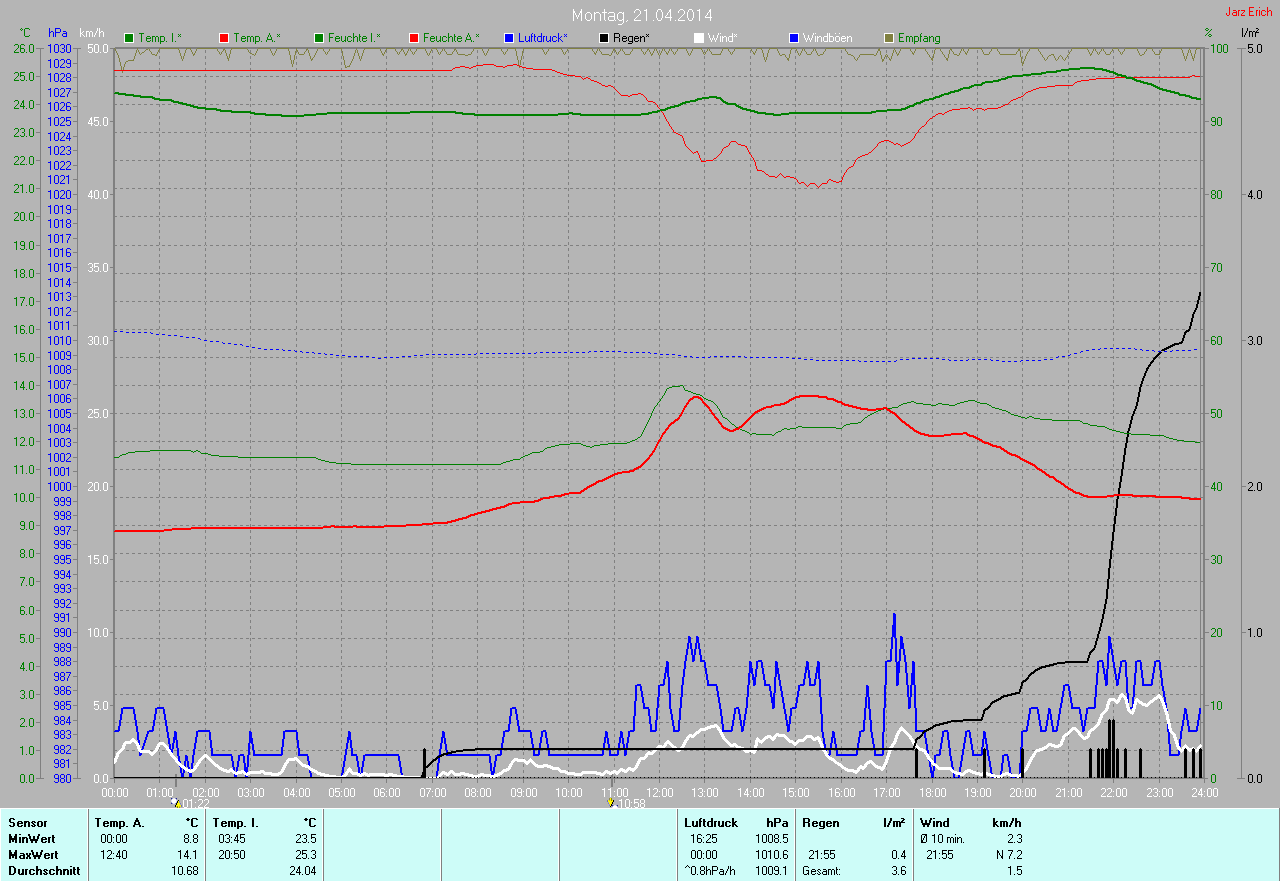Click the blue swatch beside Luftdruck*

click(509, 38)
